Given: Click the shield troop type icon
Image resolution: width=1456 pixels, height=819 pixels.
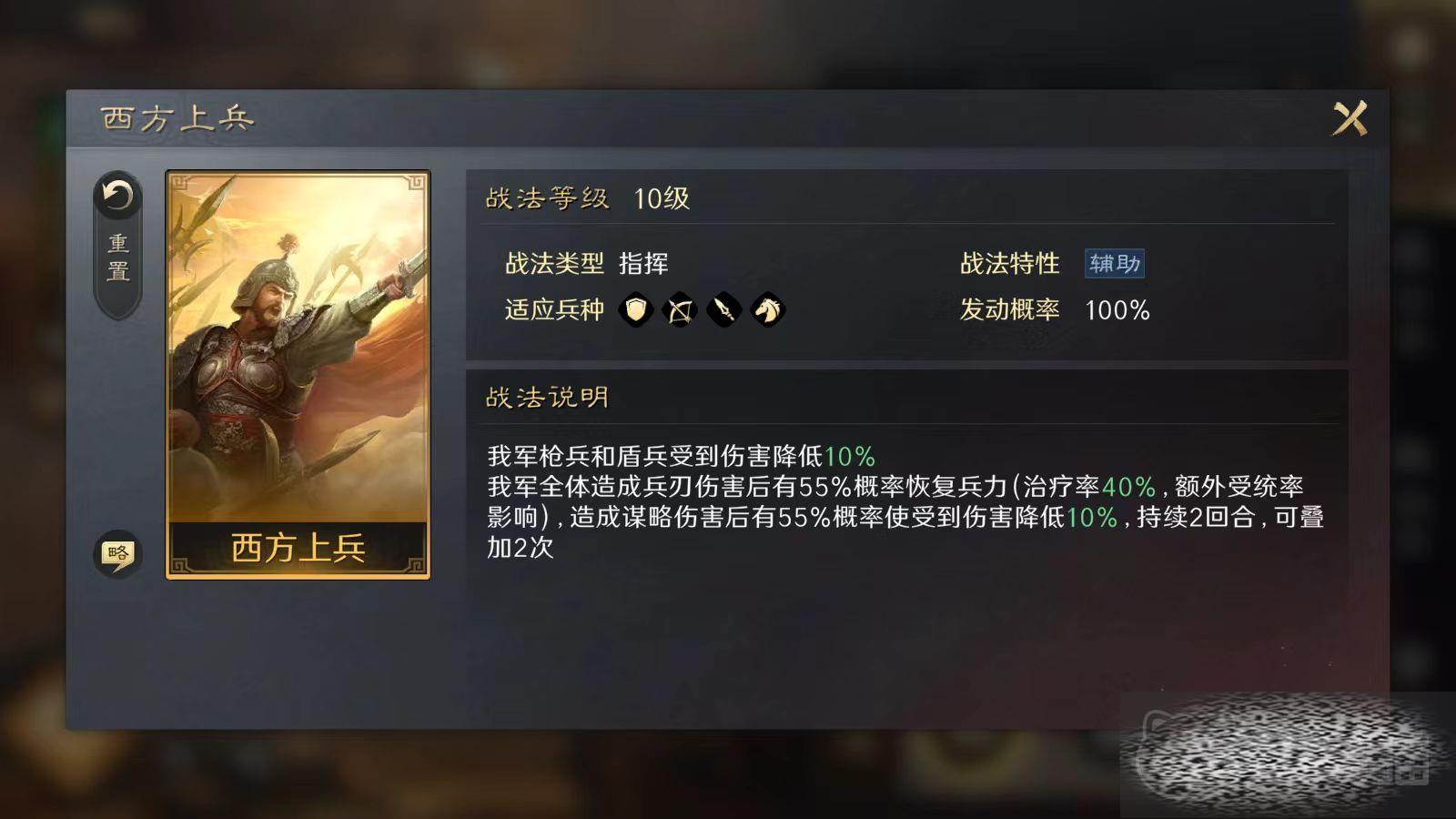Looking at the screenshot, I should pyautogui.click(x=636, y=310).
